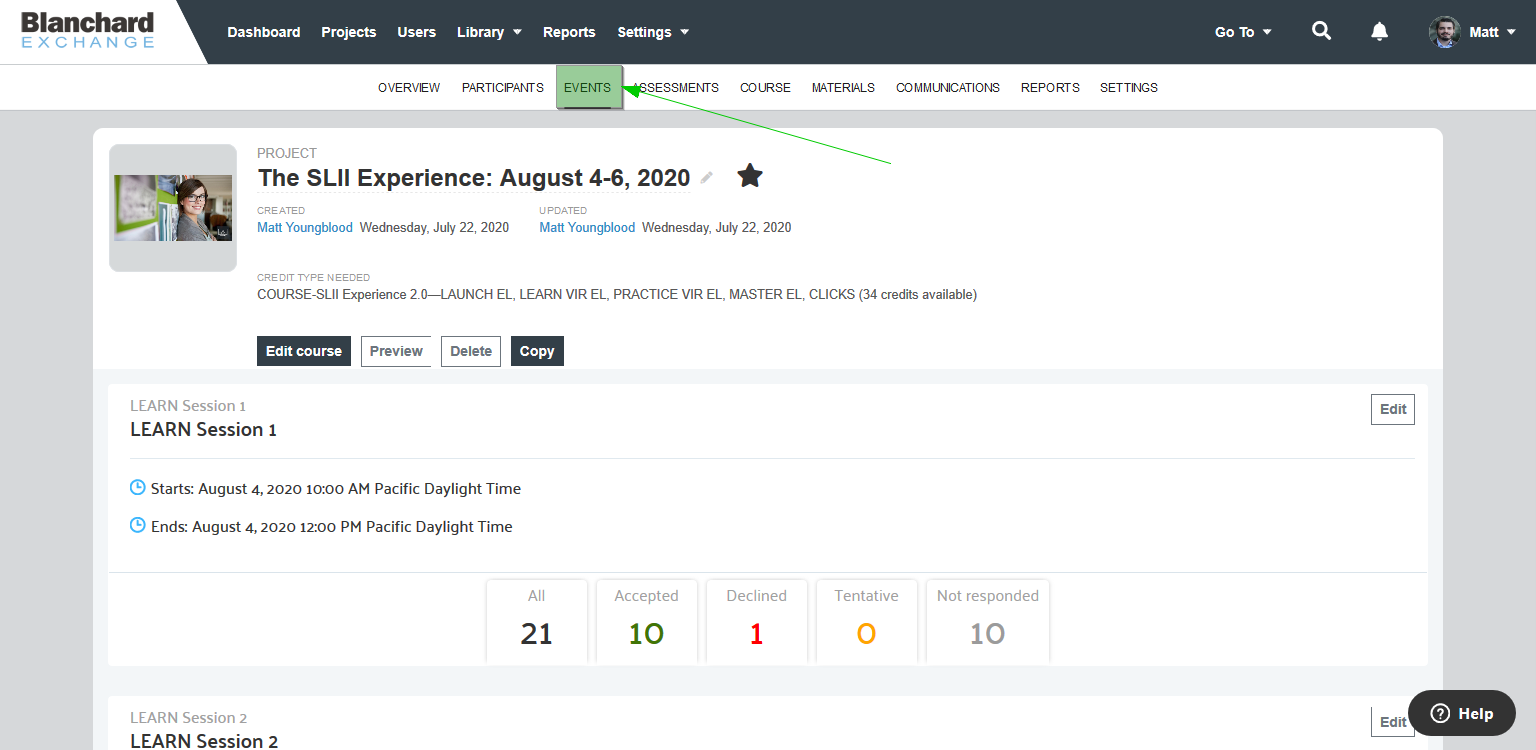
Task: Click the Edit course button
Action: (x=304, y=351)
